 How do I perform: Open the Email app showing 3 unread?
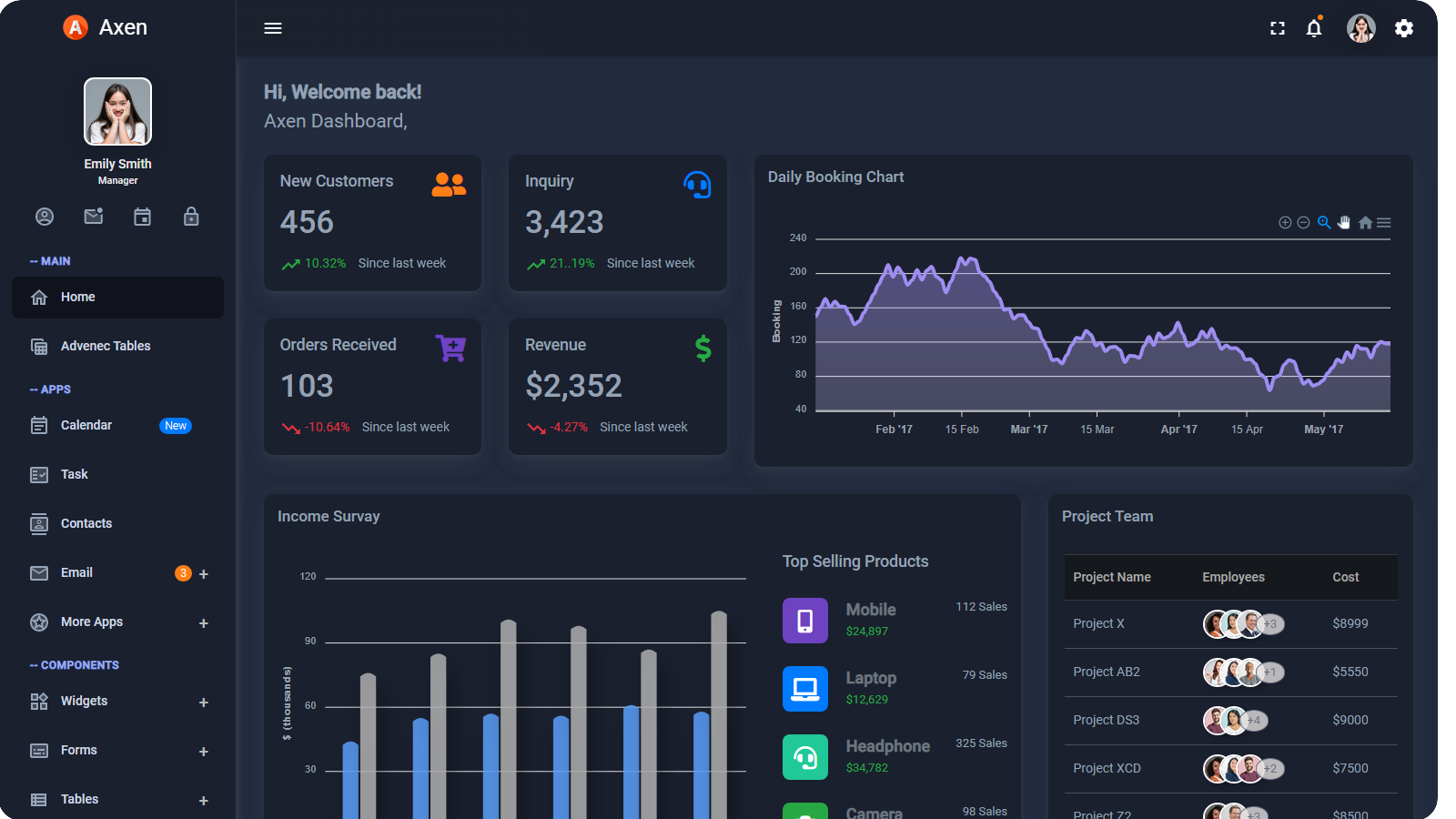pyautogui.click(x=76, y=572)
